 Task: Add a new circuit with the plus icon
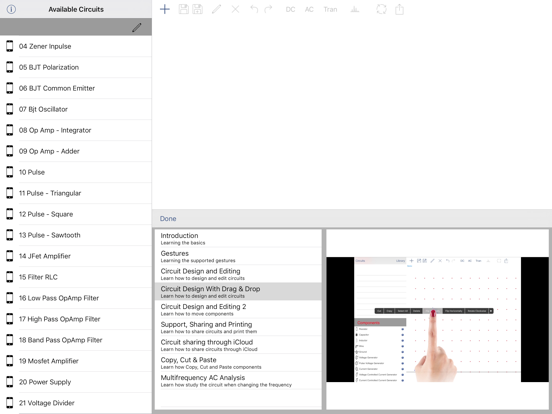tap(165, 9)
